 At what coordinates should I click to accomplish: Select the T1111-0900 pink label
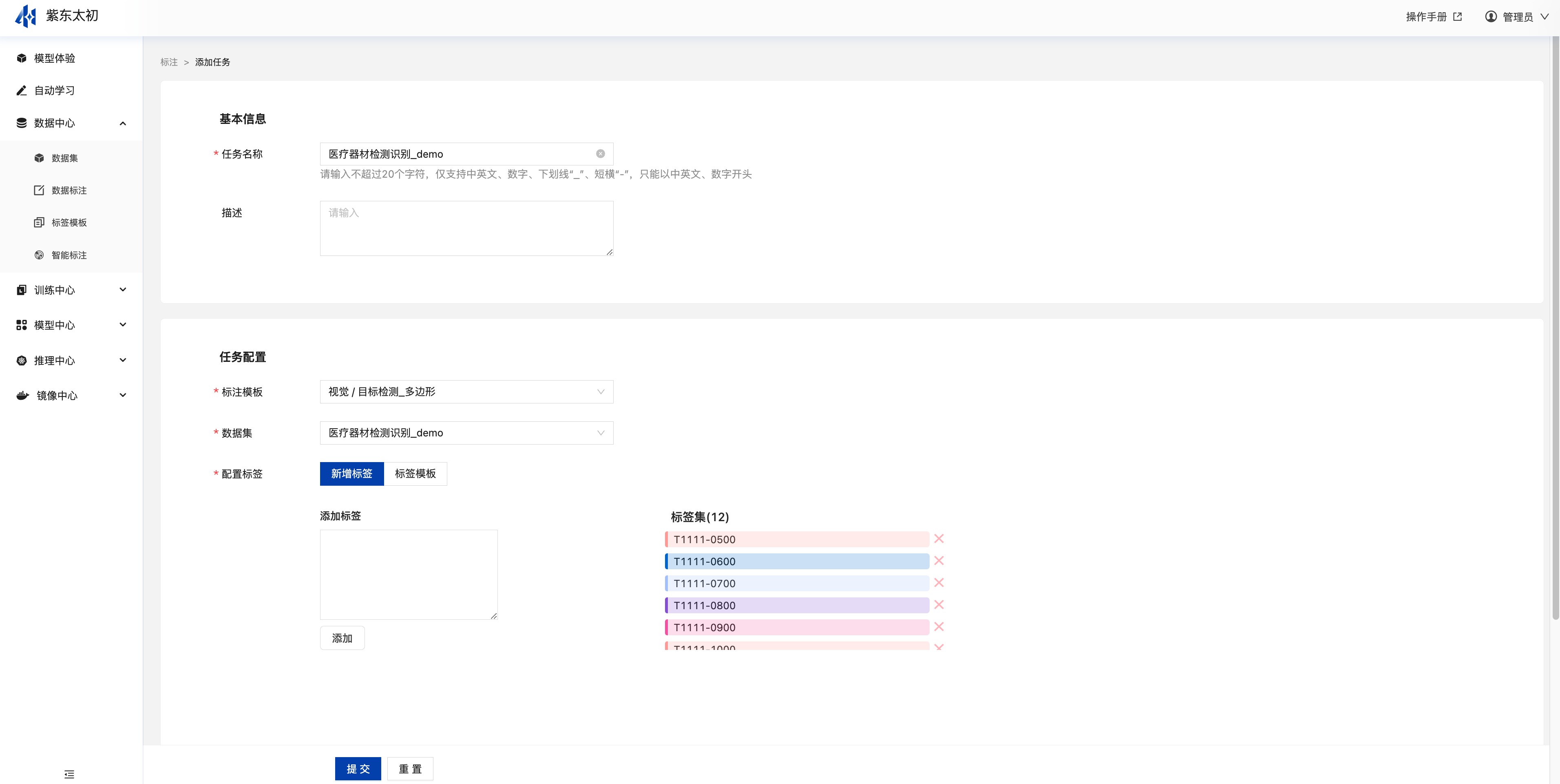[x=797, y=627]
